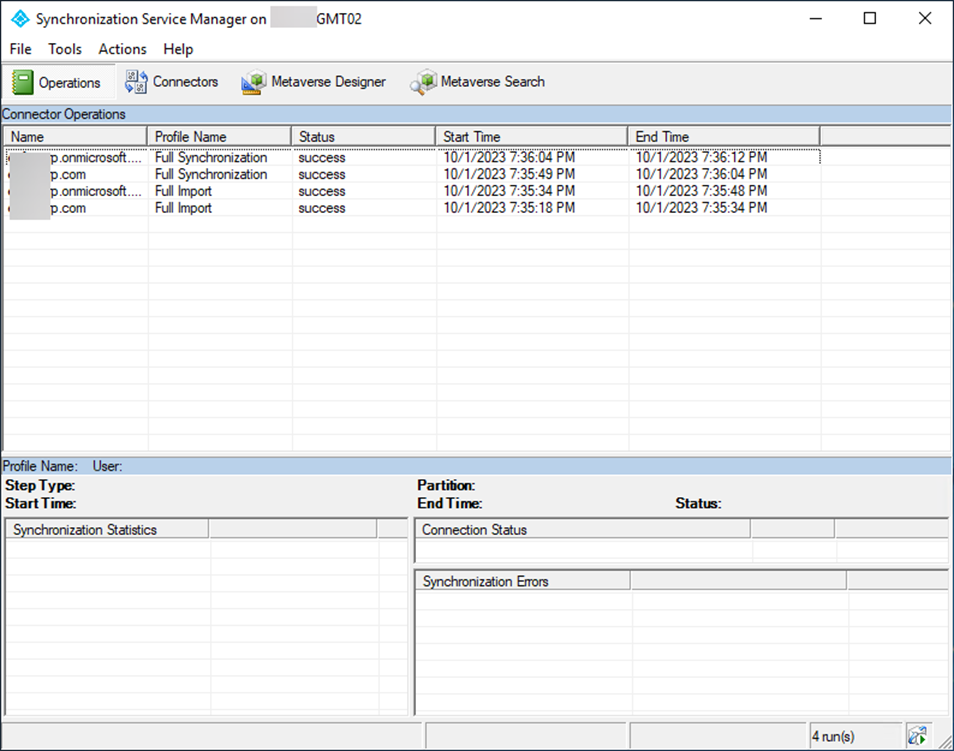
Task: Sort by Profile Name column header
Action: point(219,136)
